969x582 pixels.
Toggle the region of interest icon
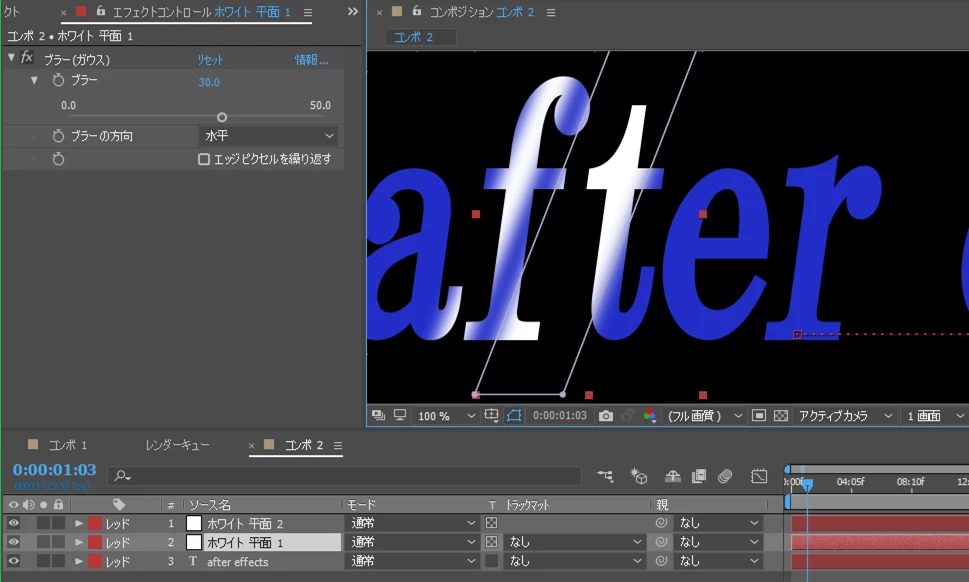click(x=759, y=415)
